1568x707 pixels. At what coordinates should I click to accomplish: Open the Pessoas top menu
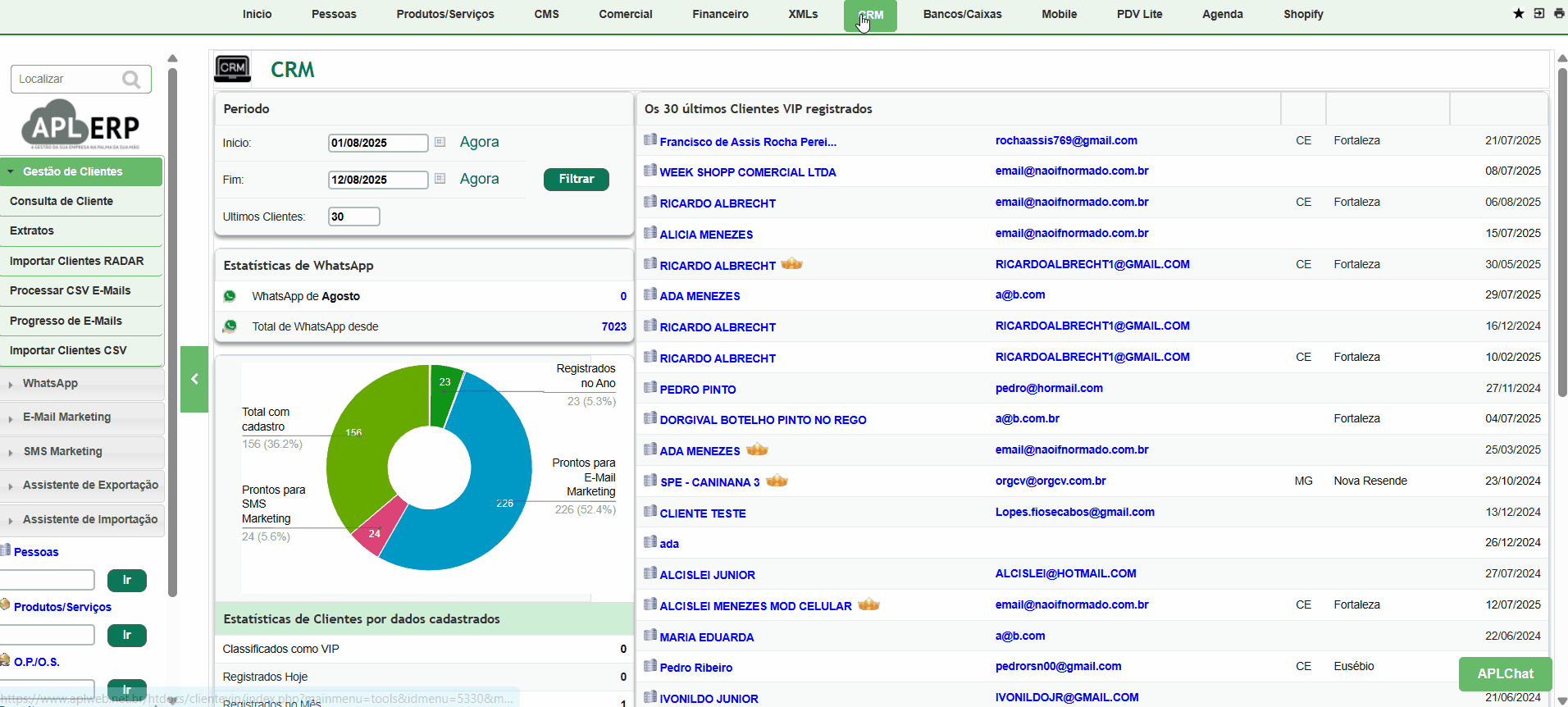click(334, 14)
